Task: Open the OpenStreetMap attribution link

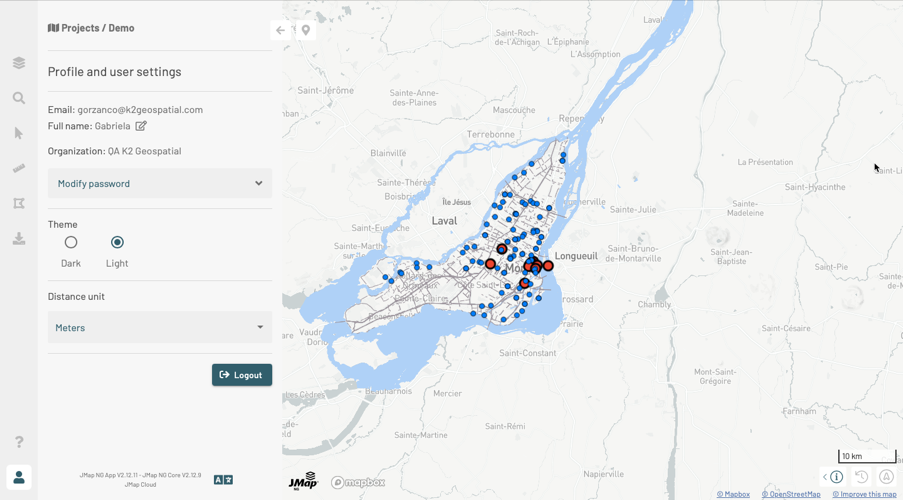Action: [x=791, y=494]
